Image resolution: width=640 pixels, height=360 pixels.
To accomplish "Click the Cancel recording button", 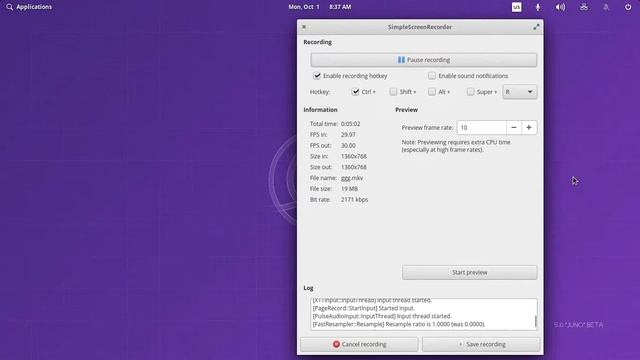I will click(x=359, y=344).
